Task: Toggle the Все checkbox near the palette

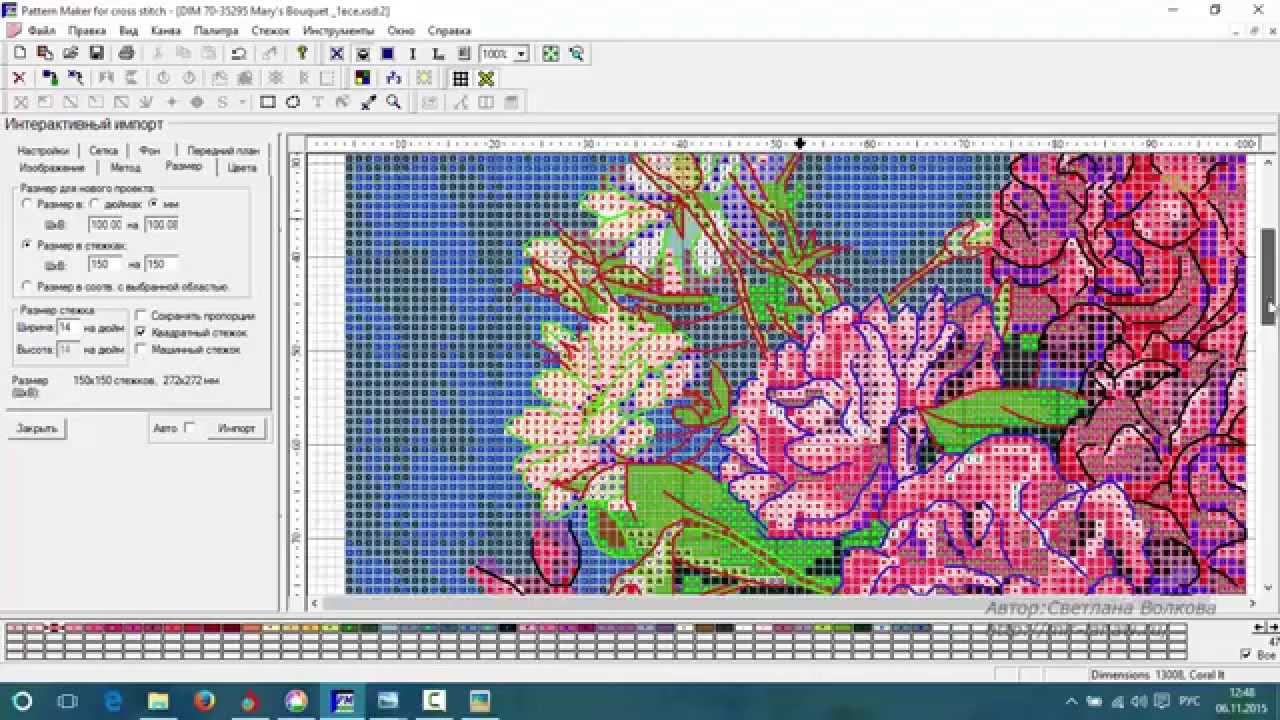Action: point(1245,655)
